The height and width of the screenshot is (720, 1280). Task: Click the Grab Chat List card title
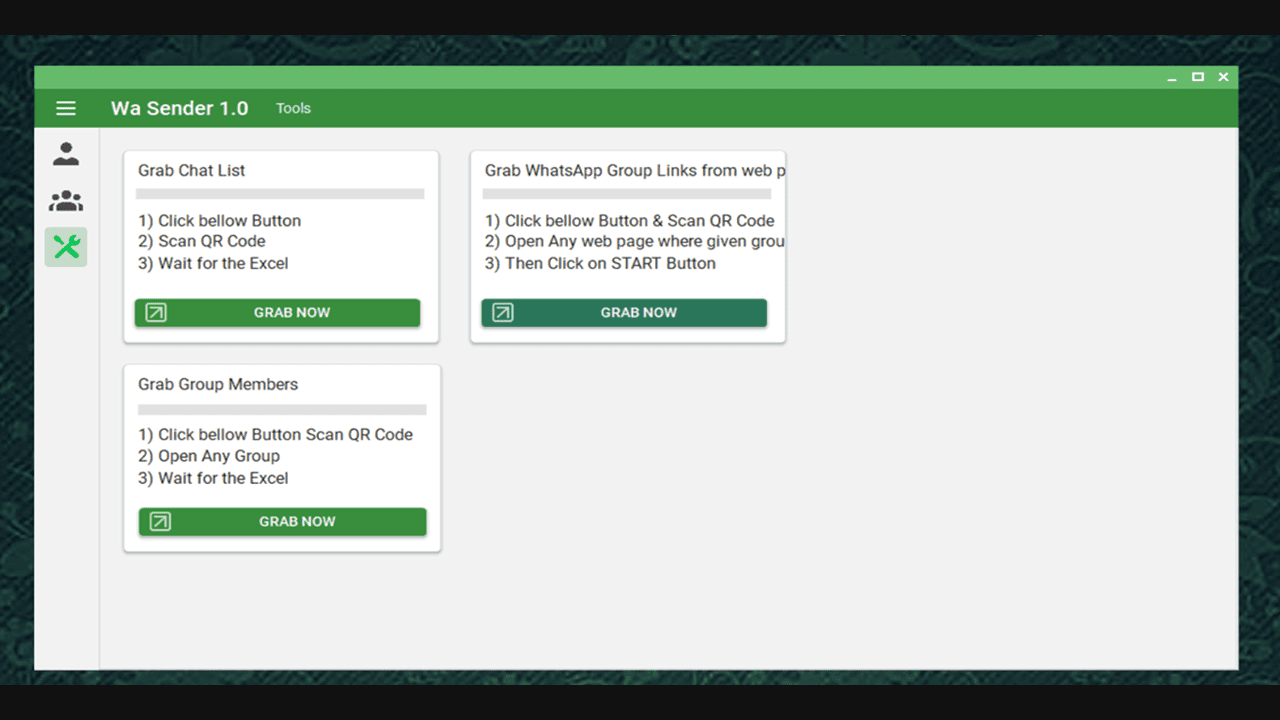click(x=191, y=171)
